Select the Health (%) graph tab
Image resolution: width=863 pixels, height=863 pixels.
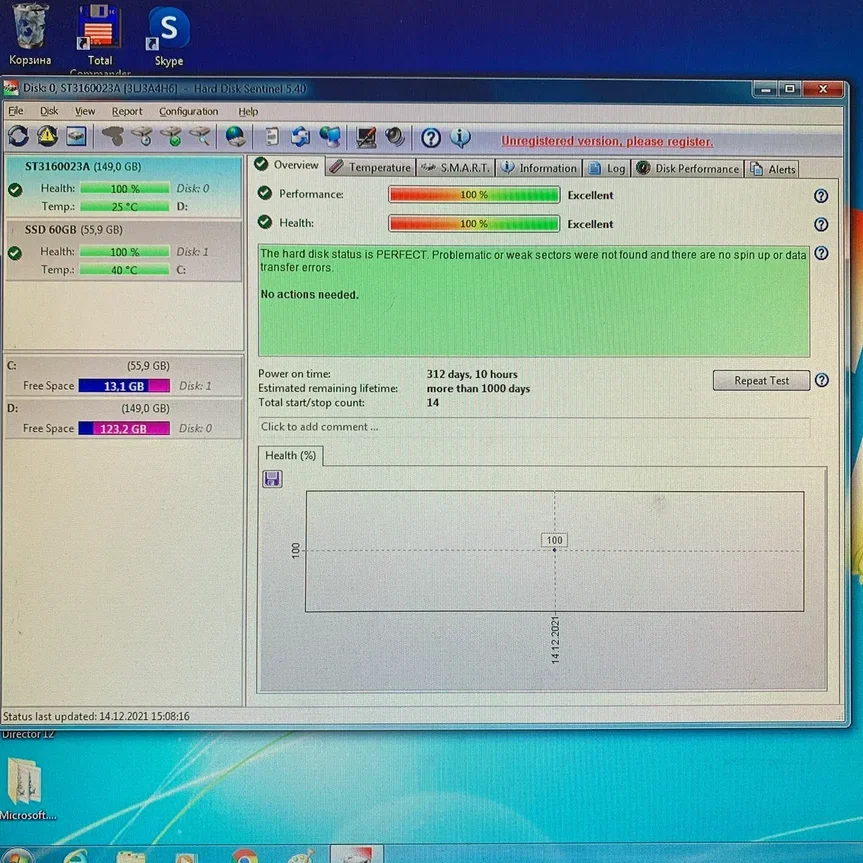click(x=291, y=456)
